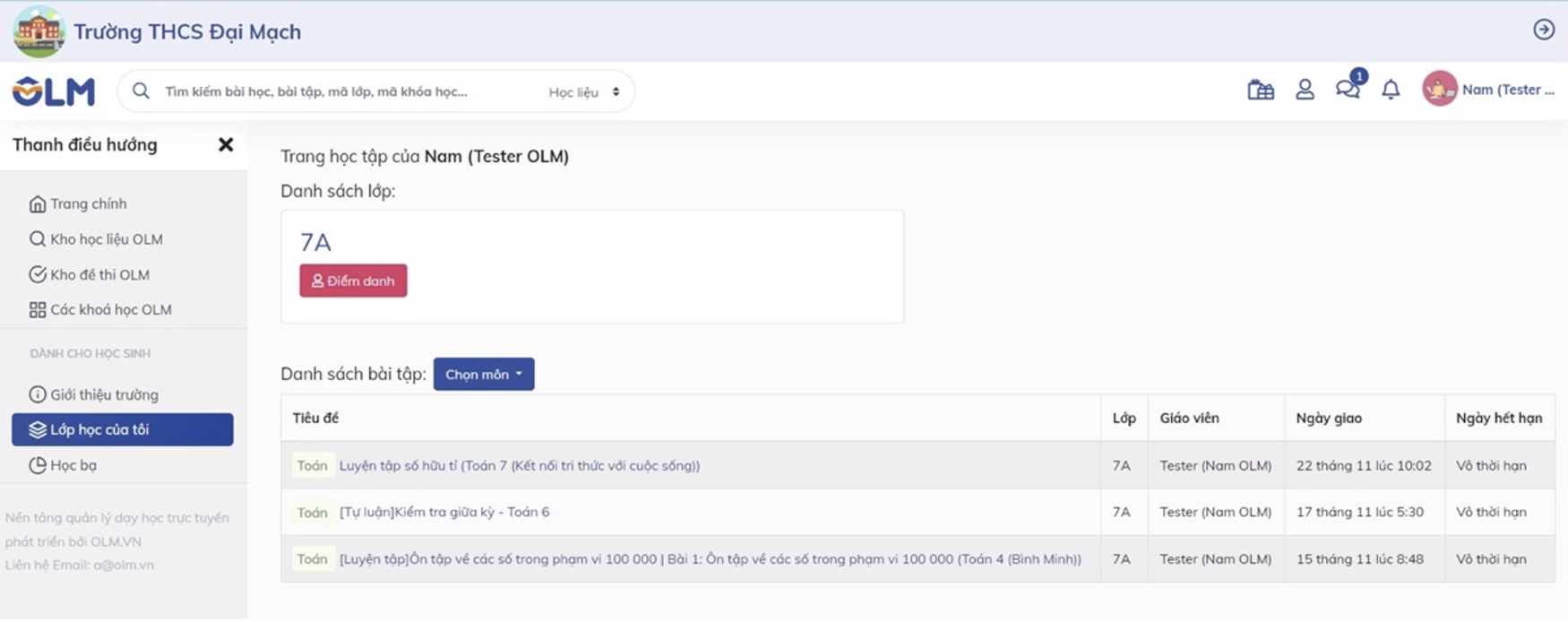The width and height of the screenshot is (1568, 622).
Task: Open the Luyện tập số hữu tỉ assignment
Action: click(519, 466)
